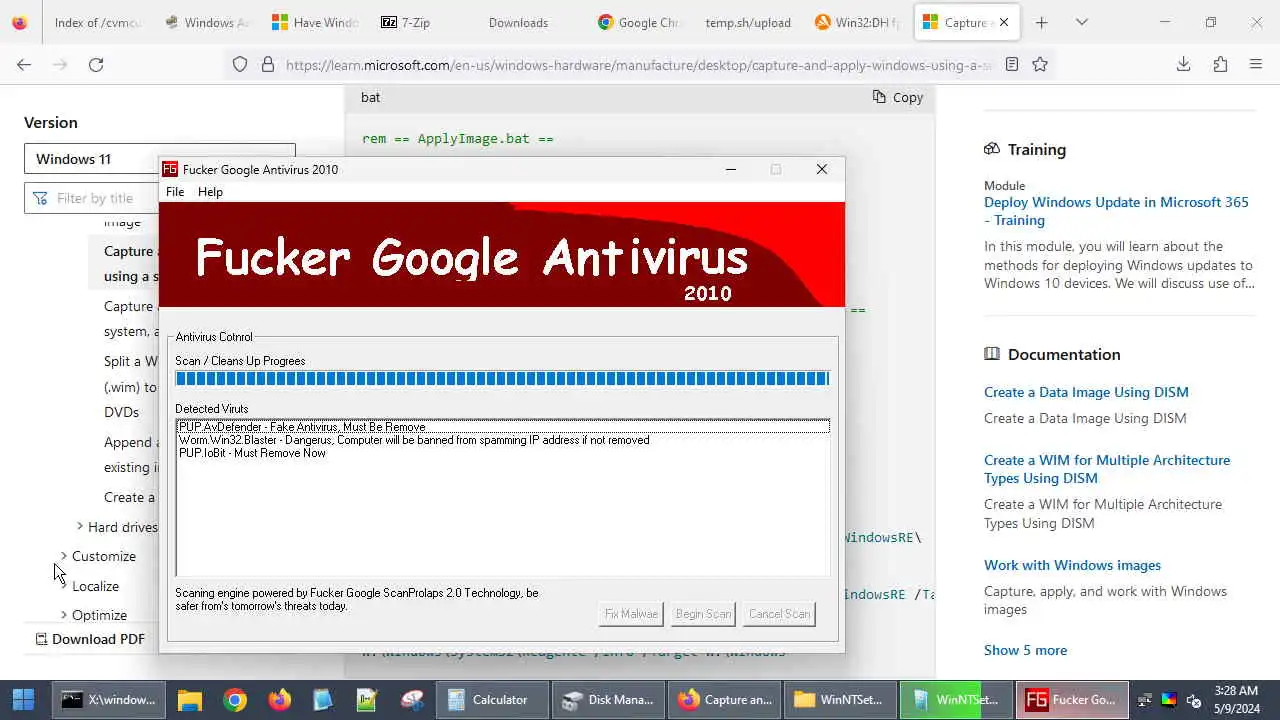Open the list all tabs dropdown
The width and height of the screenshot is (1280, 720).
click(x=1081, y=22)
